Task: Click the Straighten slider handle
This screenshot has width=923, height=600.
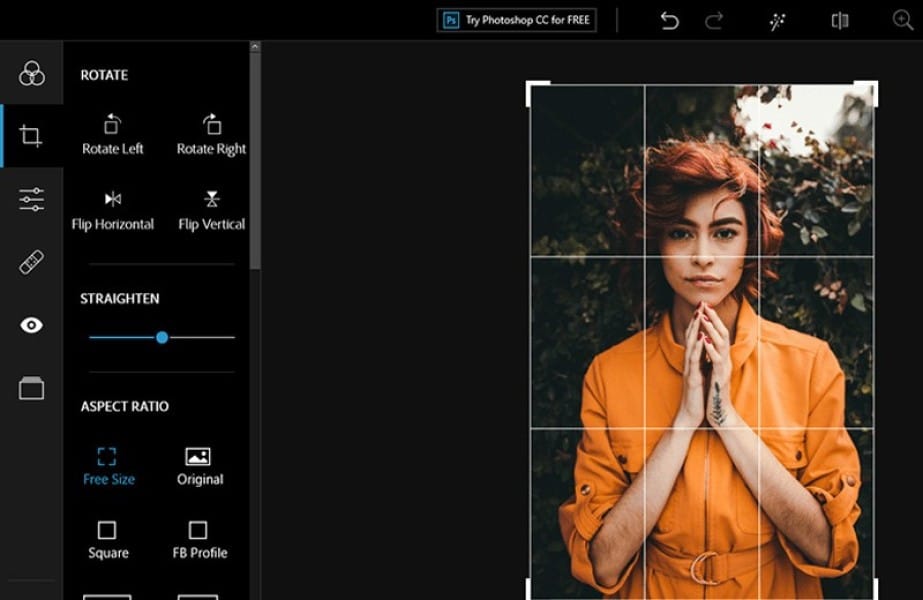Action: pos(162,337)
